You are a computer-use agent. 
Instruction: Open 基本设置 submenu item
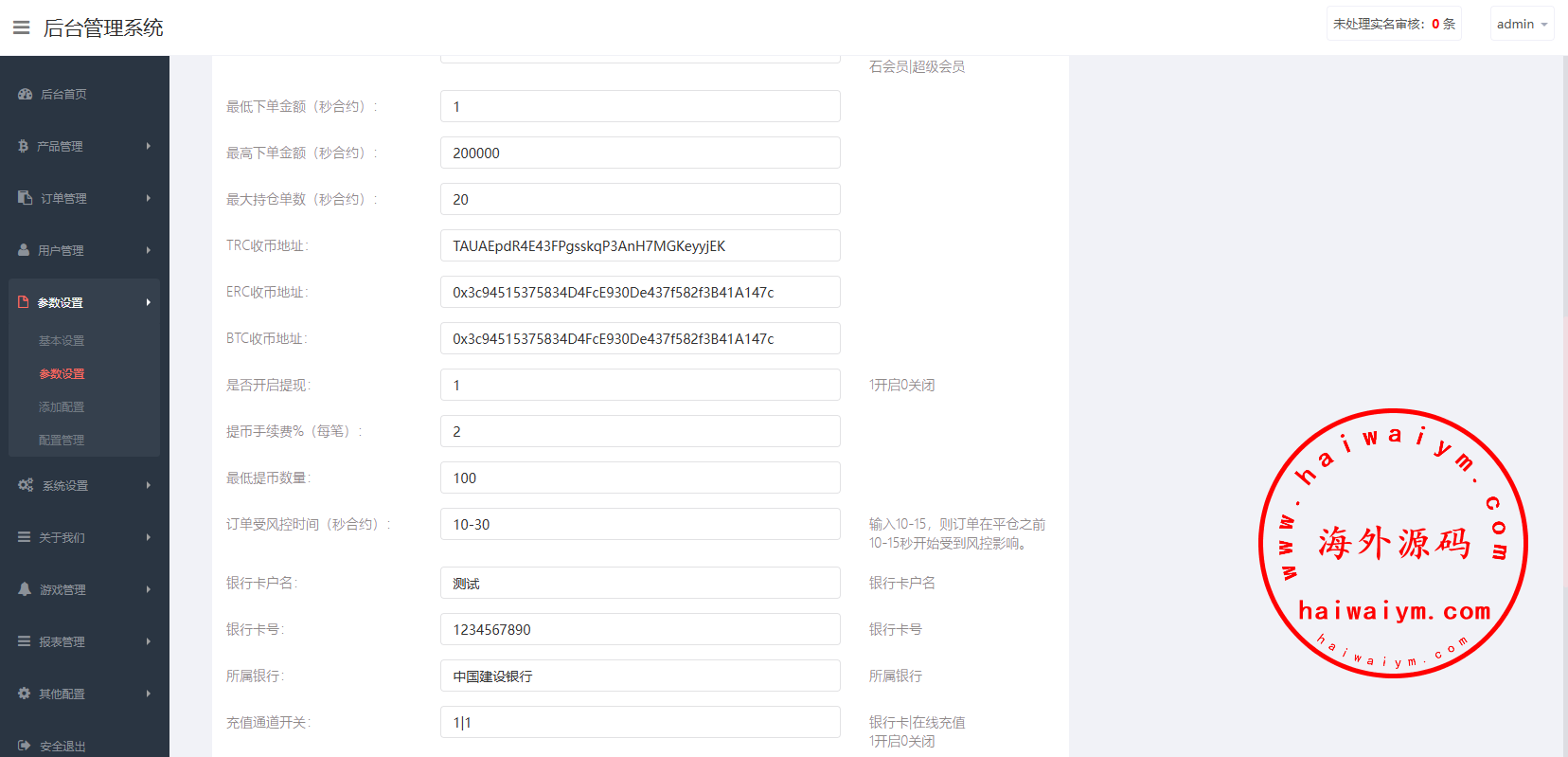pyautogui.click(x=62, y=340)
